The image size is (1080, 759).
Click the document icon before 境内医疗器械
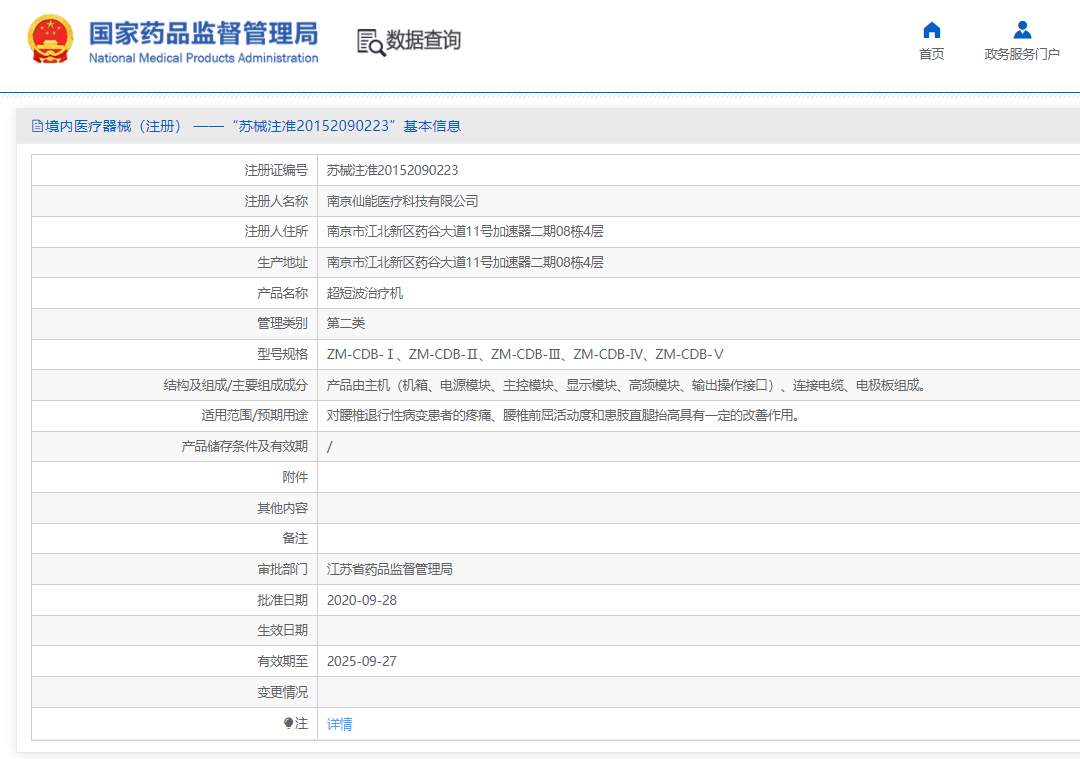point(37,126)
